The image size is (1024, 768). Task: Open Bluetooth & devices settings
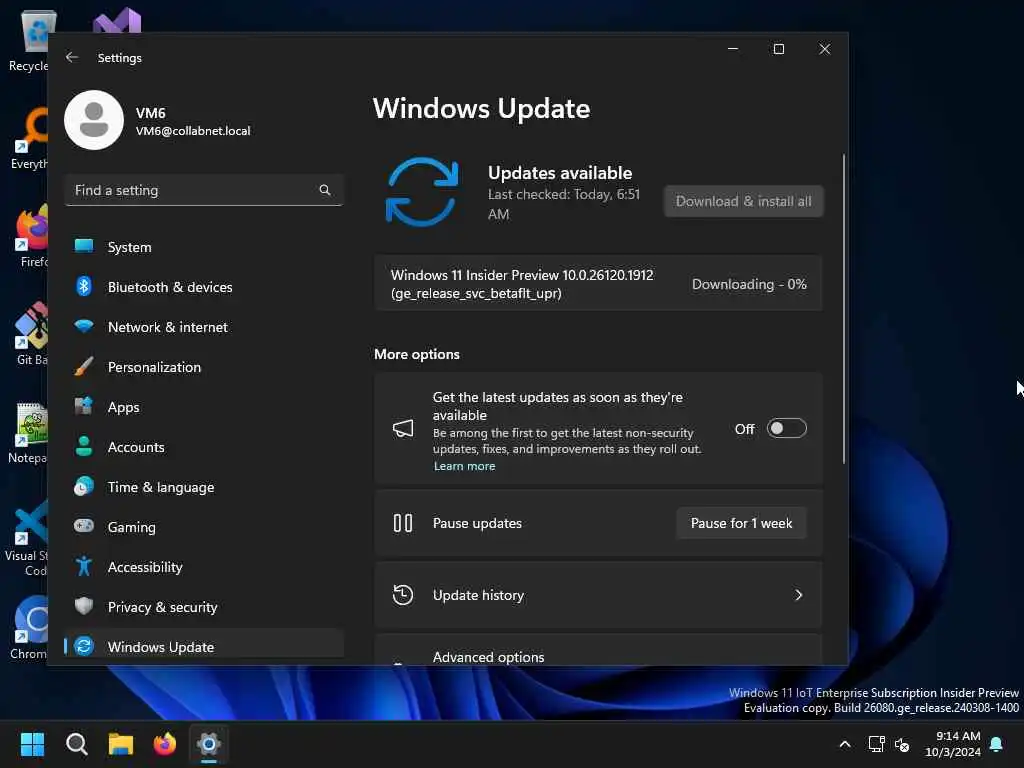(204, 287)
